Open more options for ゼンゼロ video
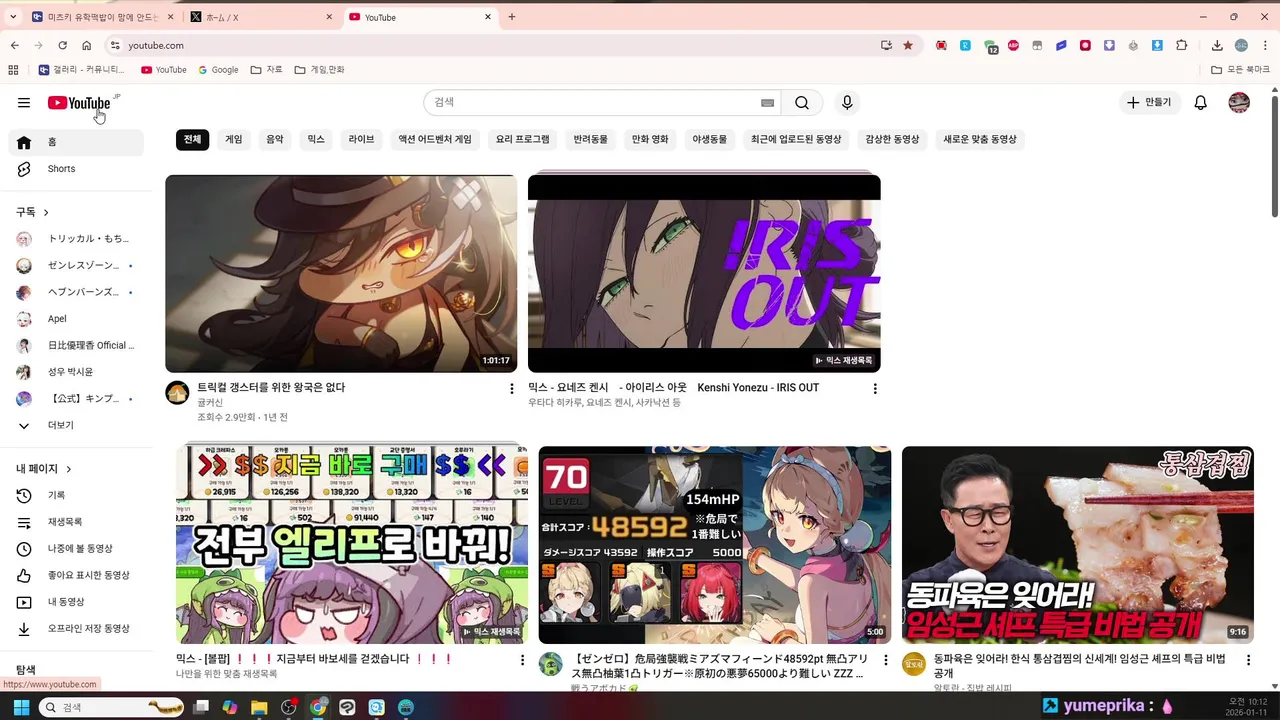1280x720 pixels. (885, 660)
